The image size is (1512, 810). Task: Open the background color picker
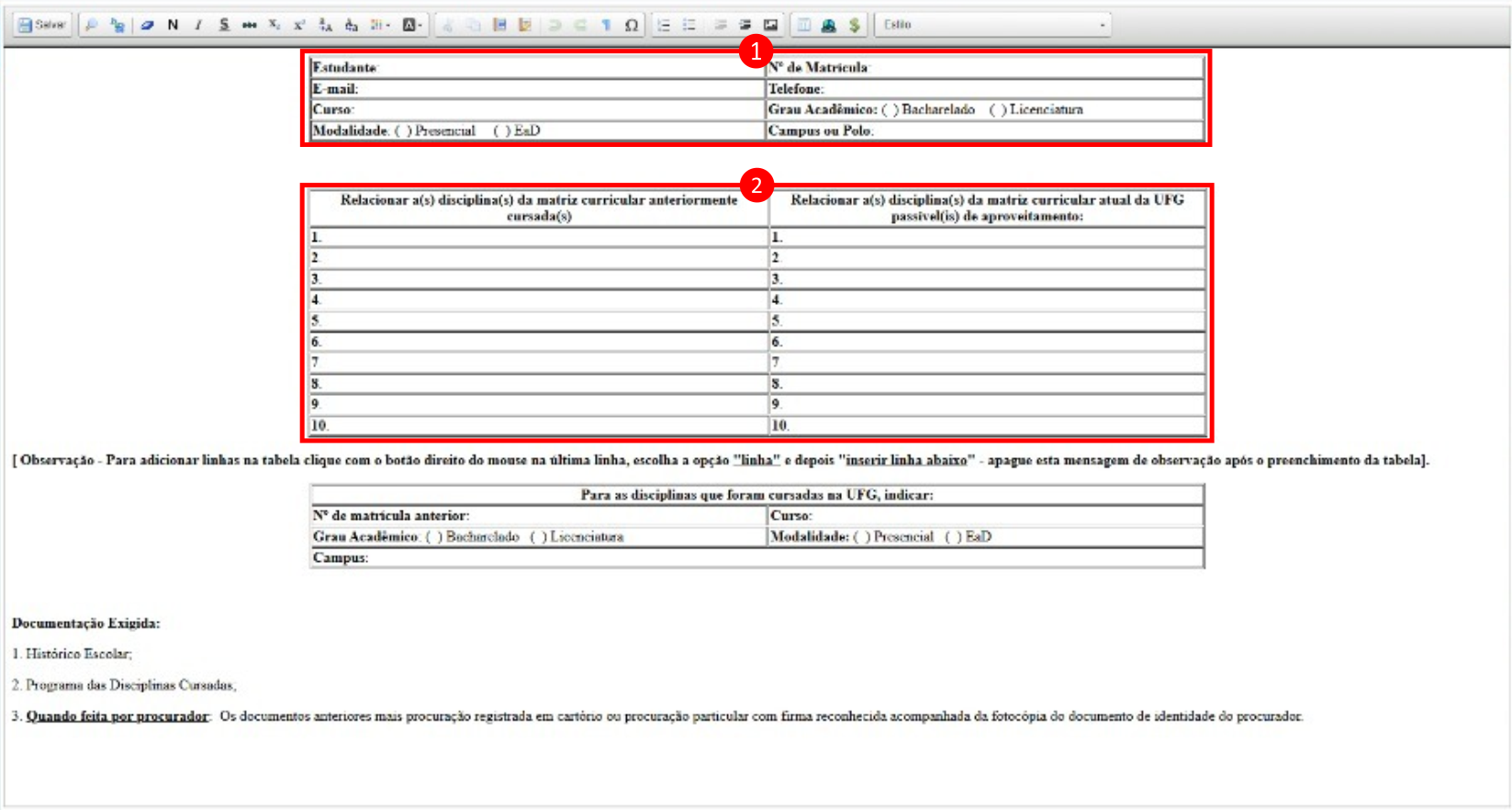[413, 25]
